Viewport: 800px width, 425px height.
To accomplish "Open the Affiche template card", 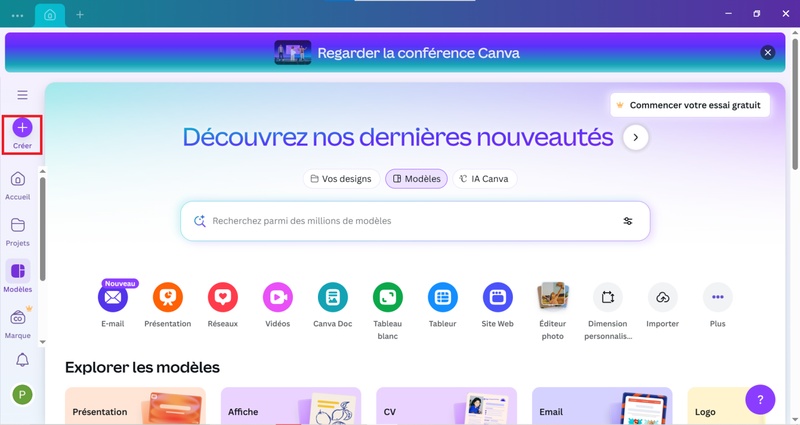I will [x=291, y=406].
